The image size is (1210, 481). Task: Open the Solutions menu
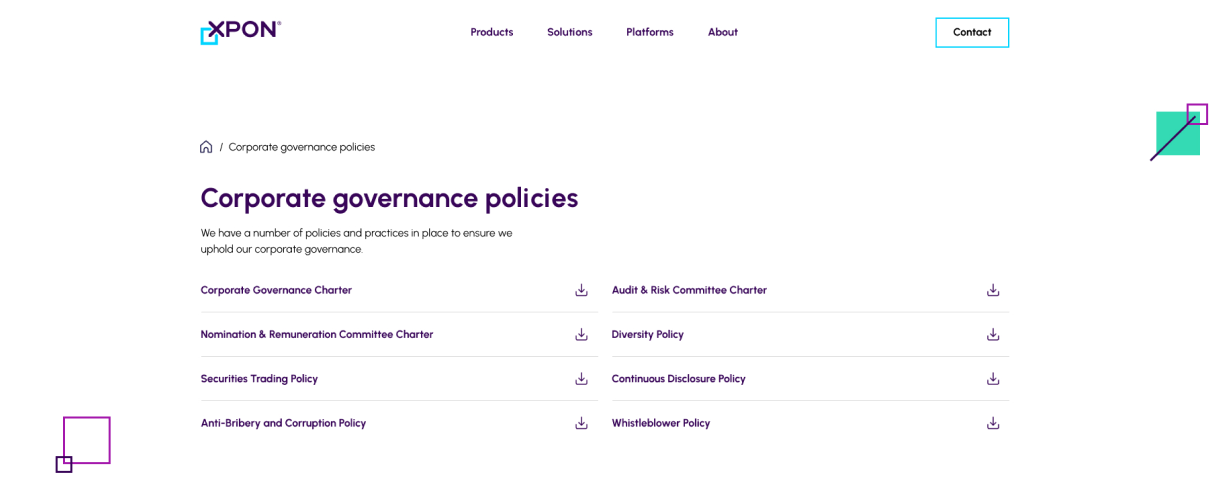coord(569,32)
